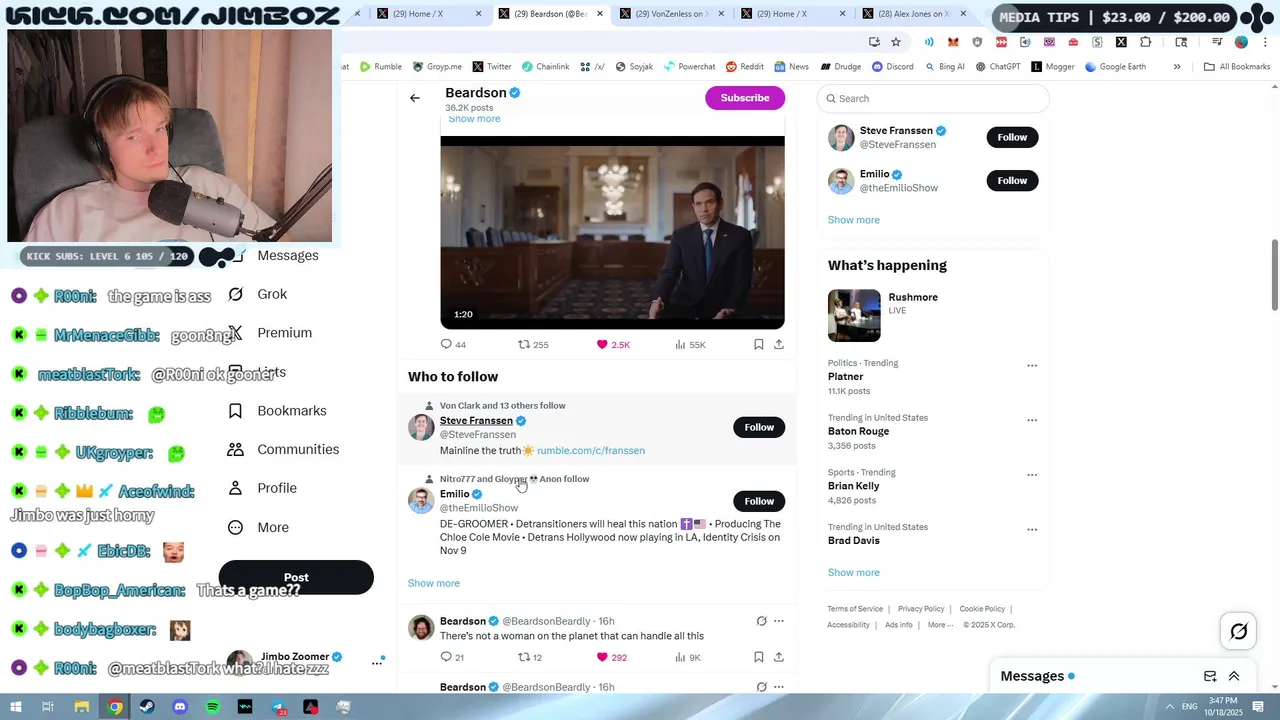
Task: Click the Post button
Action: (296, 577)
